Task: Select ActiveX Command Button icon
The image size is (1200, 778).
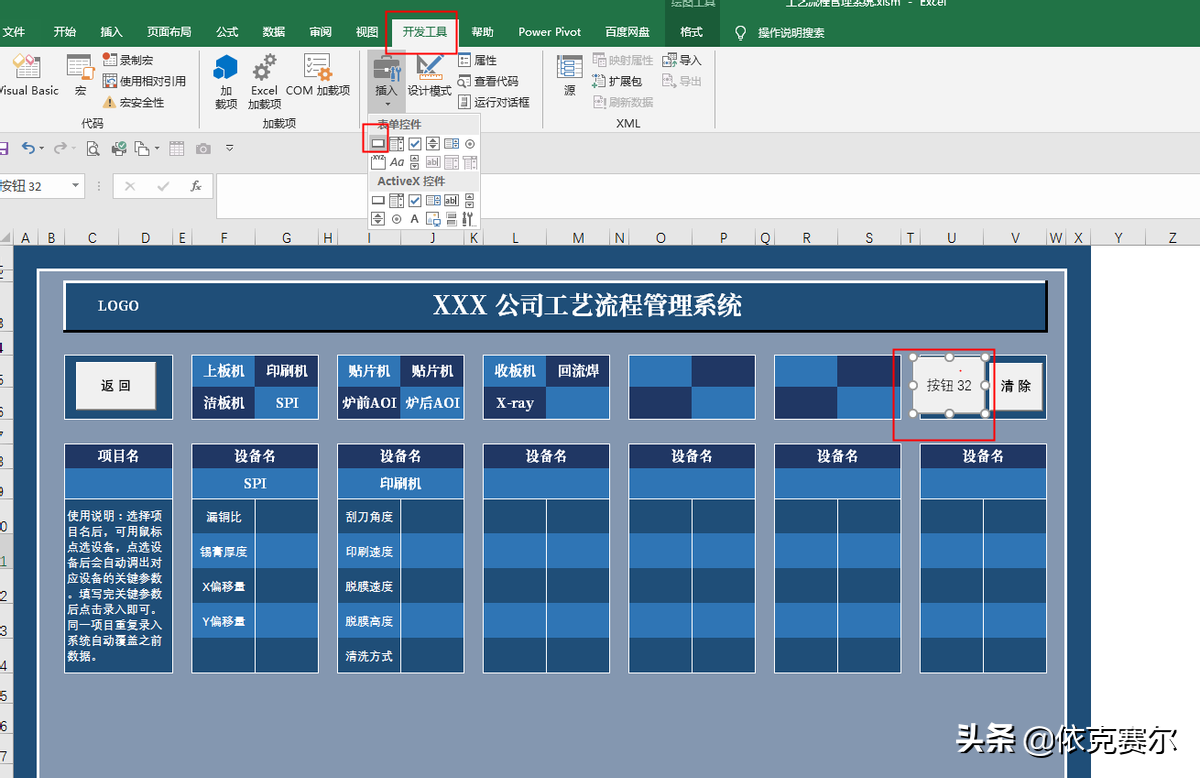Action: coord(378,200)
